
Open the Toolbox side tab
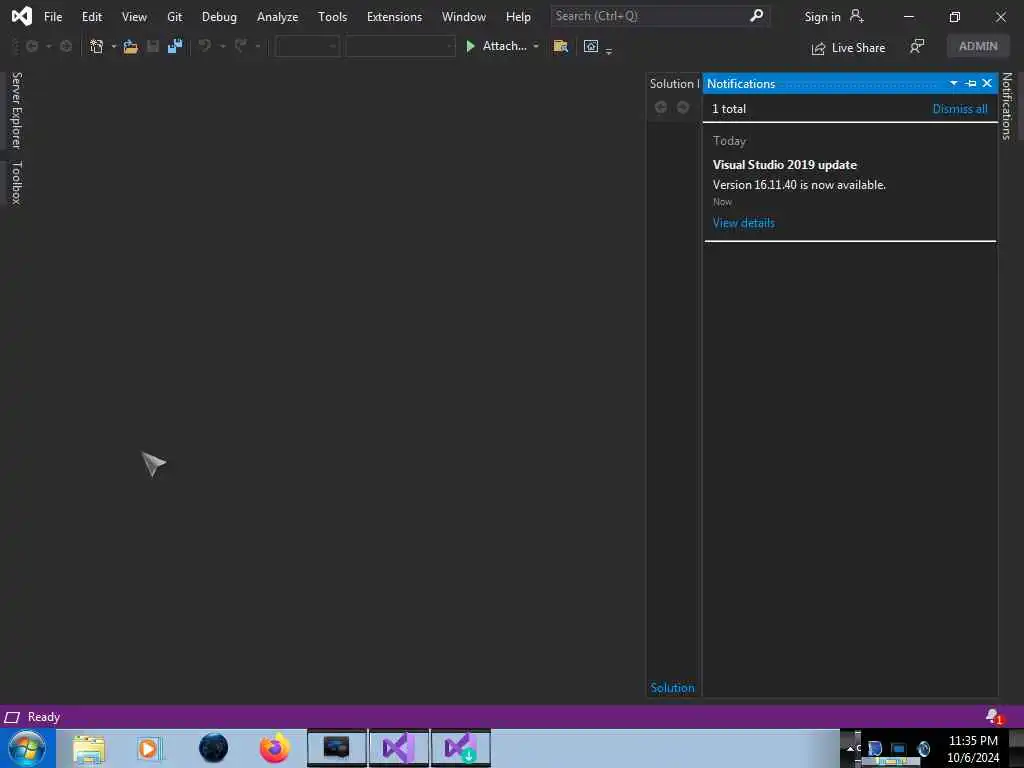16,183
